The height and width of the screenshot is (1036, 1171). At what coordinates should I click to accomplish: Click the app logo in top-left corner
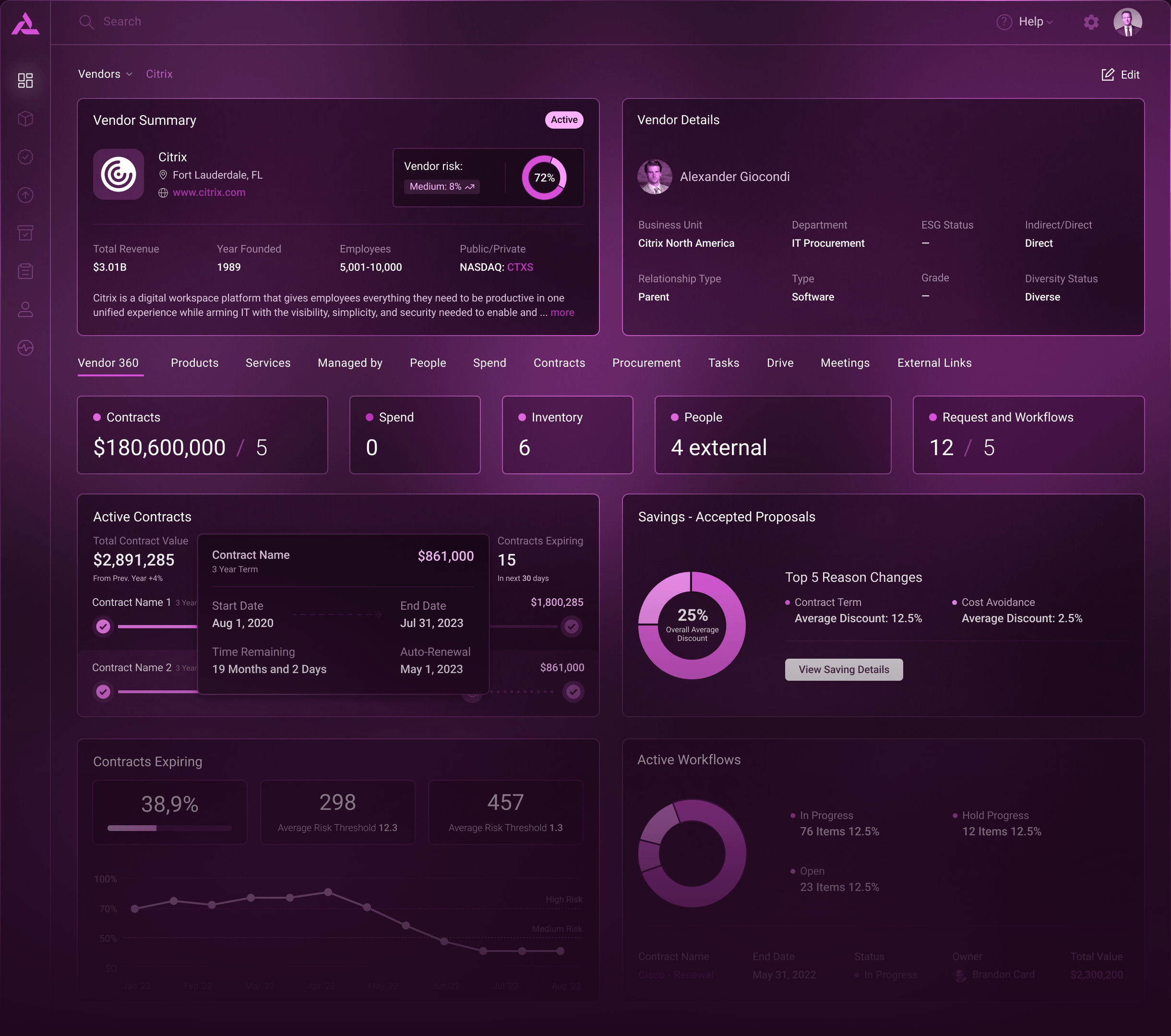coord(25,24)
